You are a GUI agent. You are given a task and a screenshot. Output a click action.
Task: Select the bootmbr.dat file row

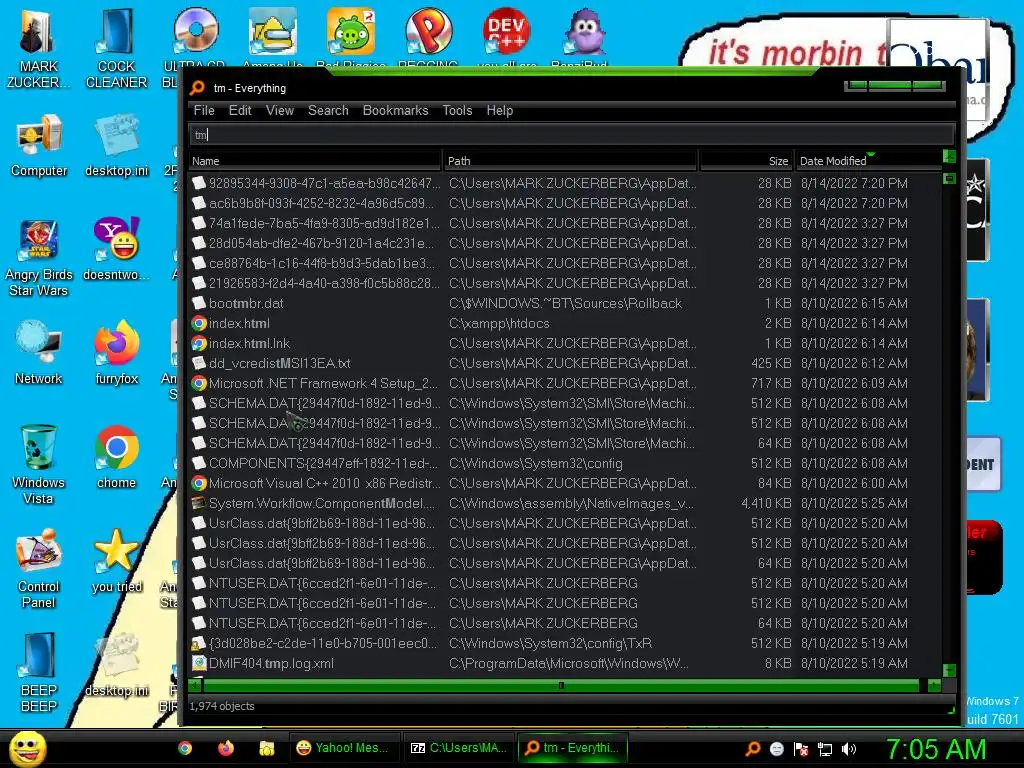tap(565, 303)
